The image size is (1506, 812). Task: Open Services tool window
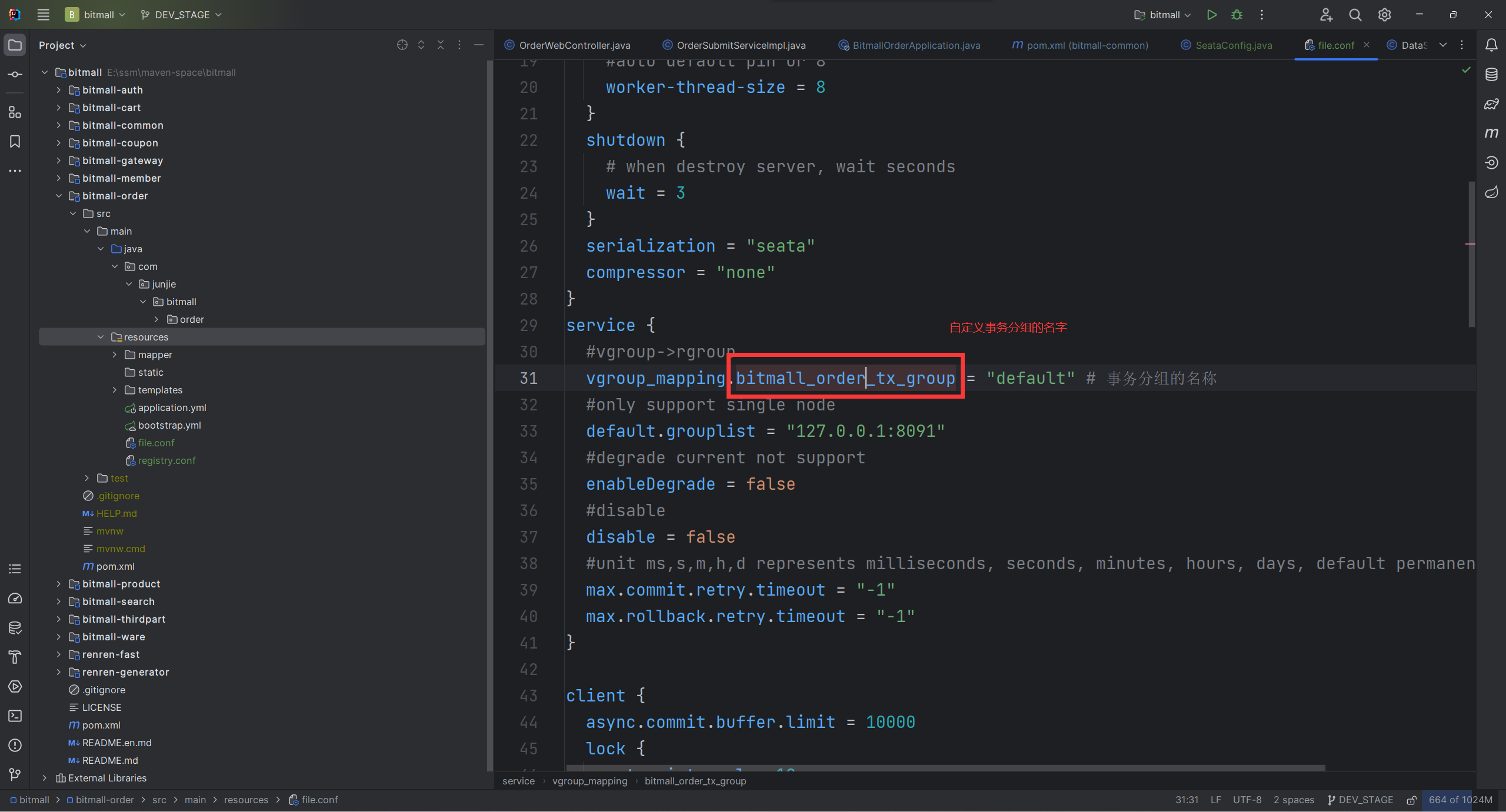point(15,687)
